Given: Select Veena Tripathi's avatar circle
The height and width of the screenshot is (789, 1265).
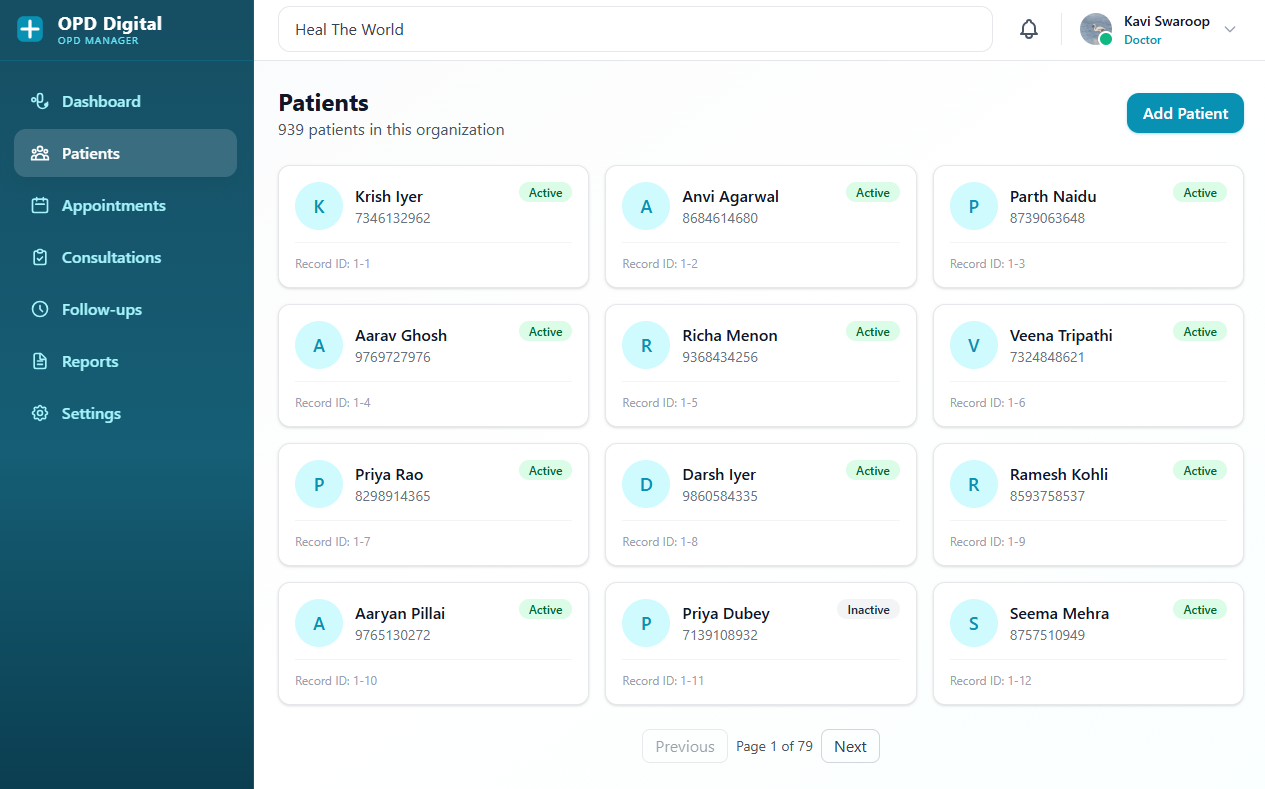Looking at the screenshot, I should pyautogui.click(x=974, y=346).
